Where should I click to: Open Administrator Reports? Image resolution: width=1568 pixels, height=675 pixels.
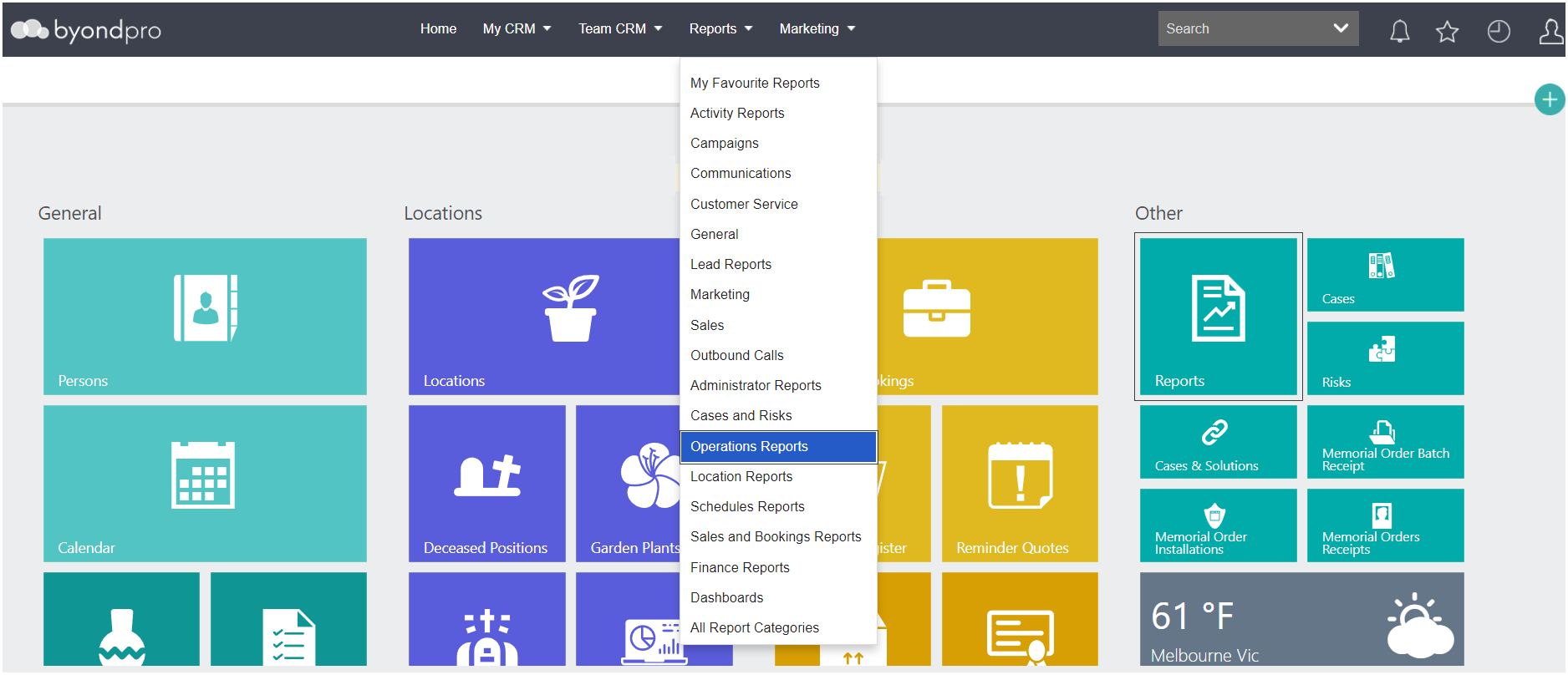(x=778, y=385)
